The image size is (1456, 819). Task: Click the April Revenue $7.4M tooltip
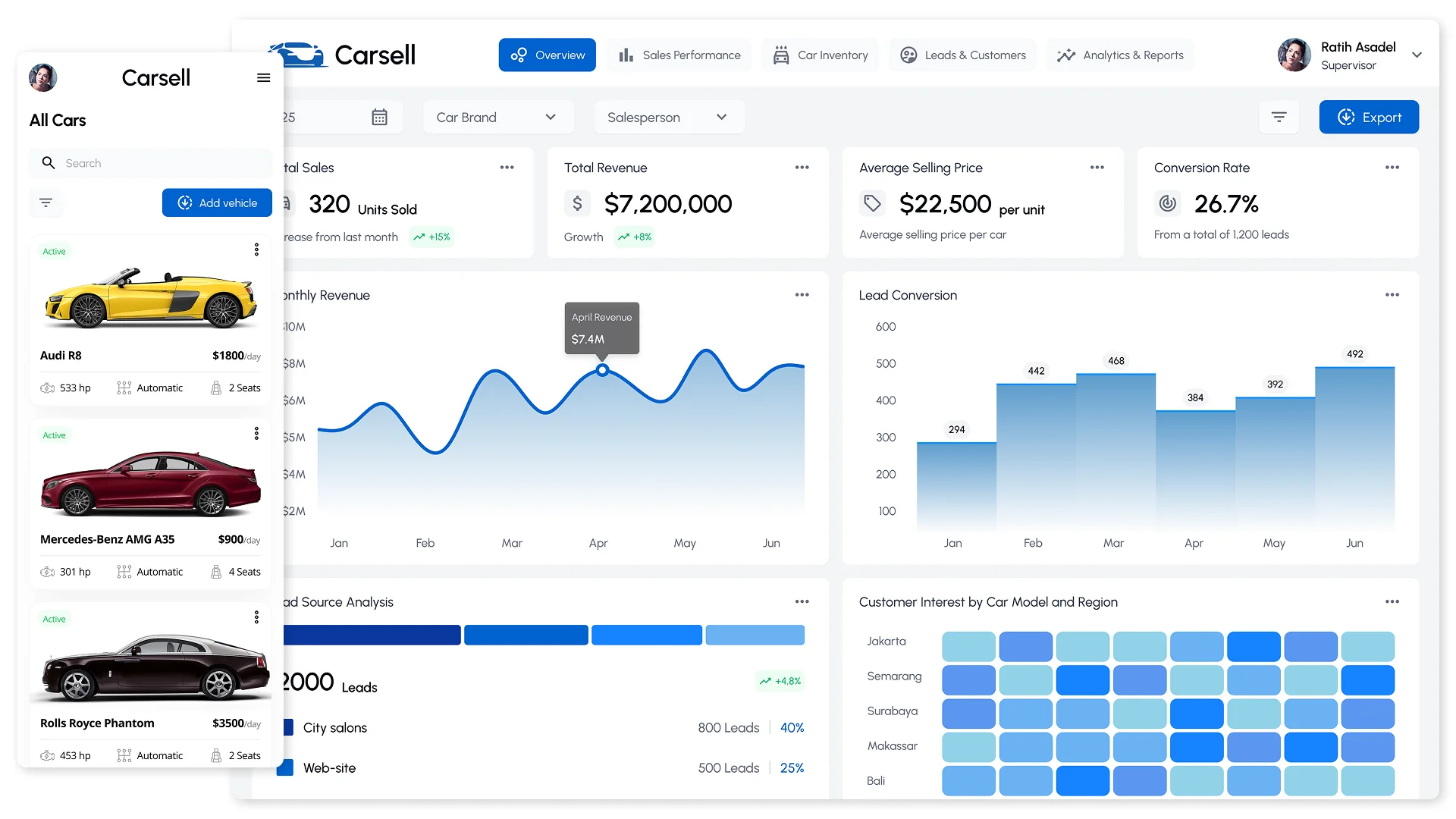pos(602,328)
